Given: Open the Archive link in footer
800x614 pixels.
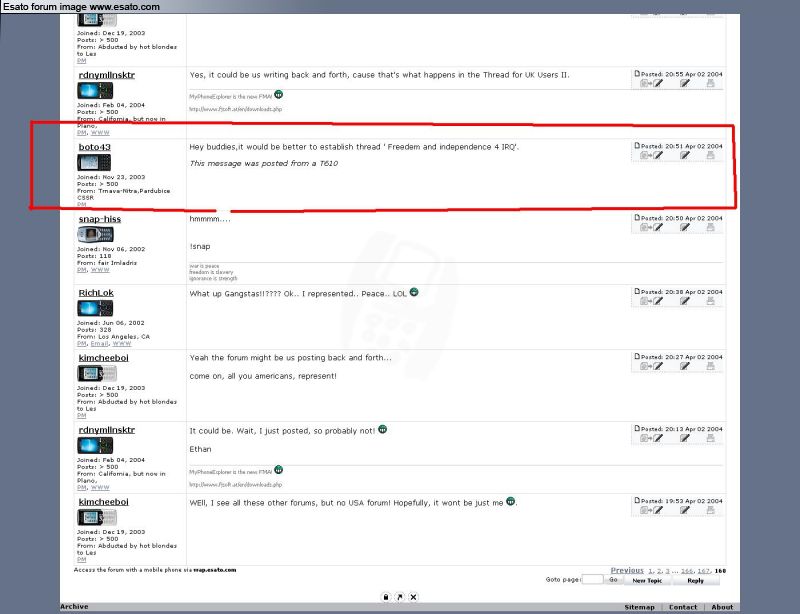Looking at the screenshot, I should pyautogui.click(x=74, y=607).
